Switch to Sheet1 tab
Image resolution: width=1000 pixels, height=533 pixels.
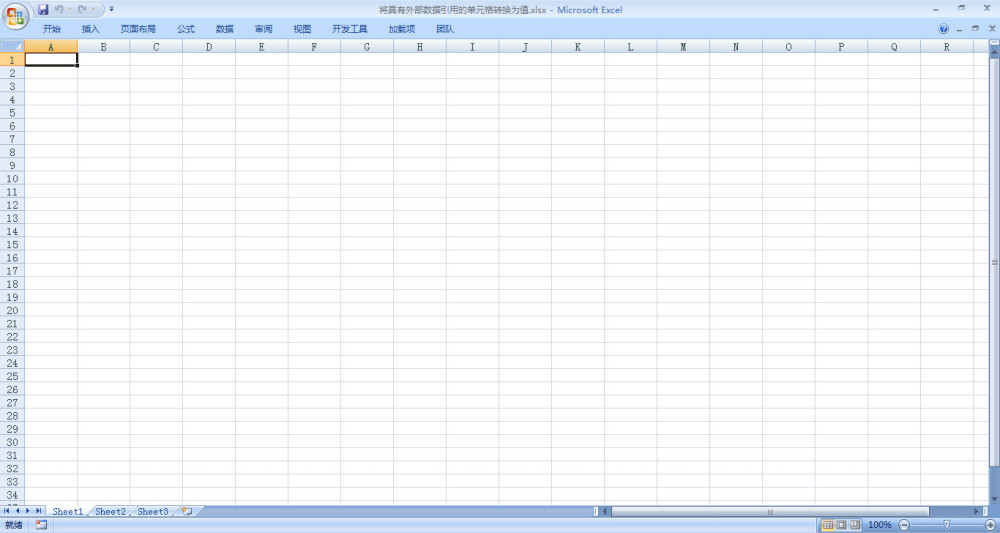pyautogui.click(x=68, y=511)
